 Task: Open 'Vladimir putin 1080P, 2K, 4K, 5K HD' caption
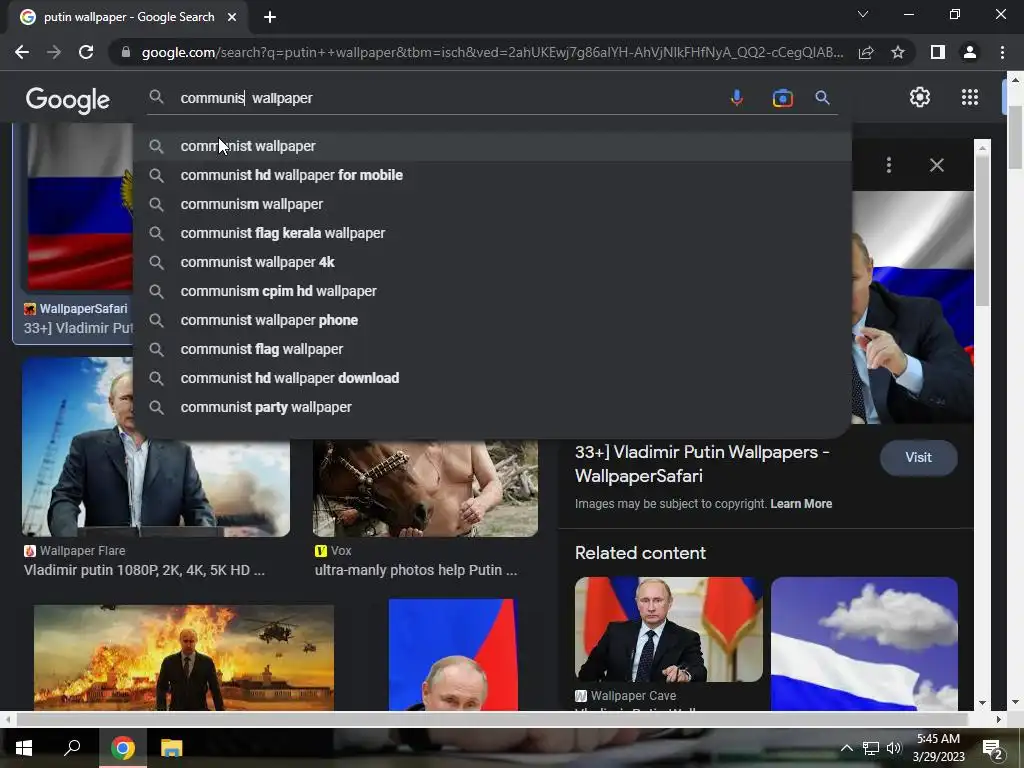click(144, 570)
